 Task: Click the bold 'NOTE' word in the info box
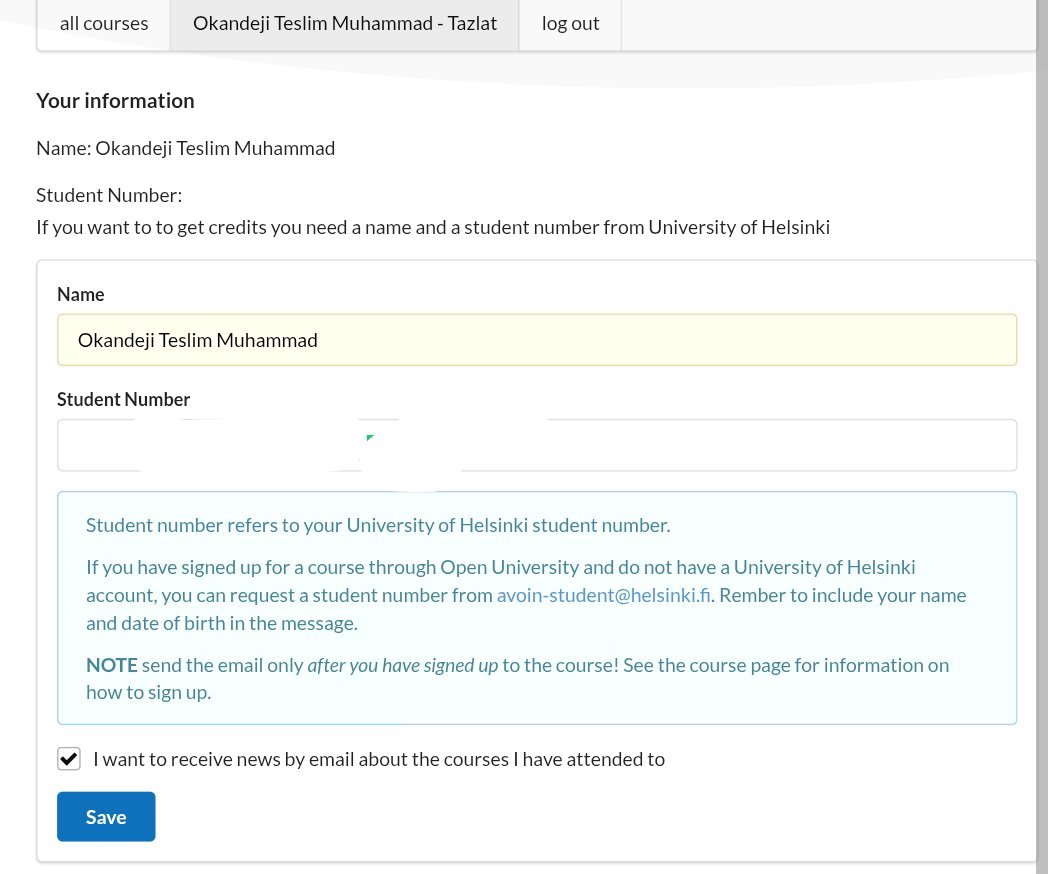point(112,665)
